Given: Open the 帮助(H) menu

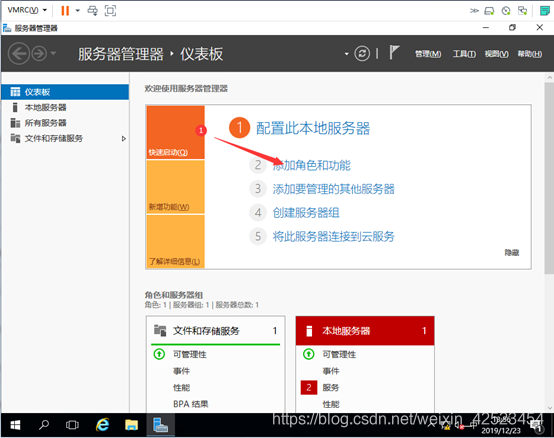Looking at the screenshot, I should click(x=530, y=54).
